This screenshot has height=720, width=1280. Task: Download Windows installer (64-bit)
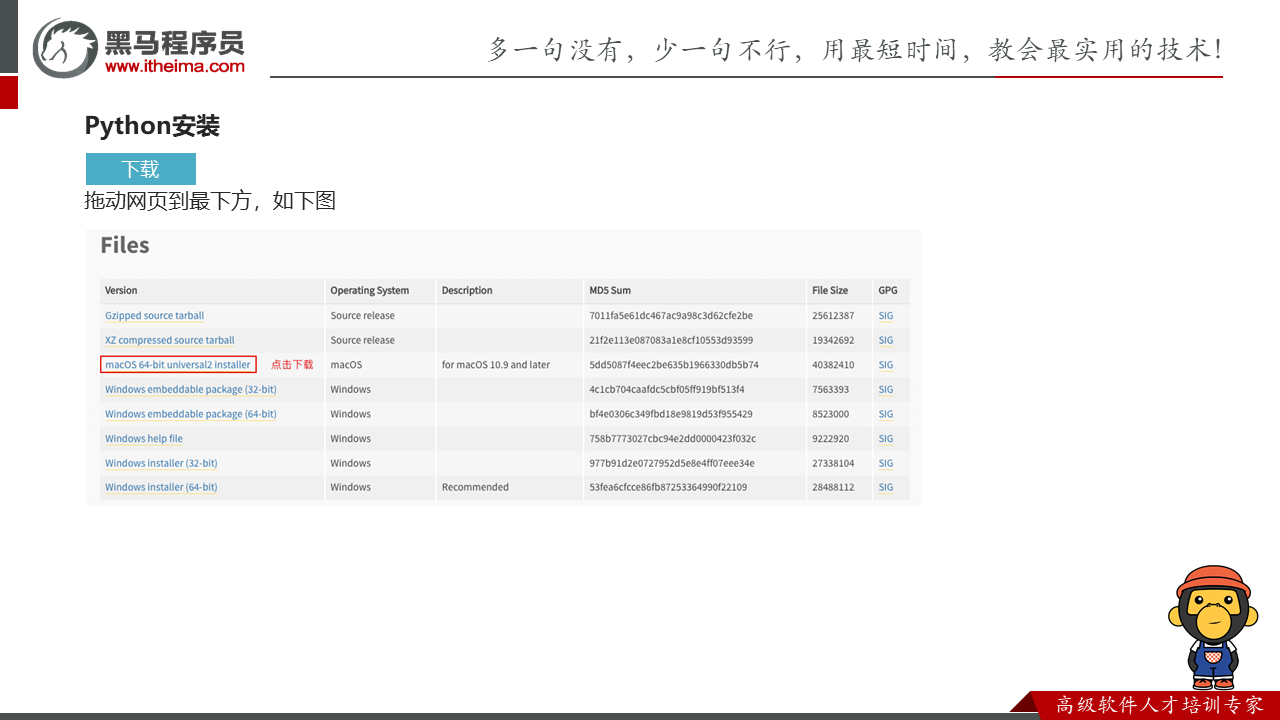(x=160, y=487)
